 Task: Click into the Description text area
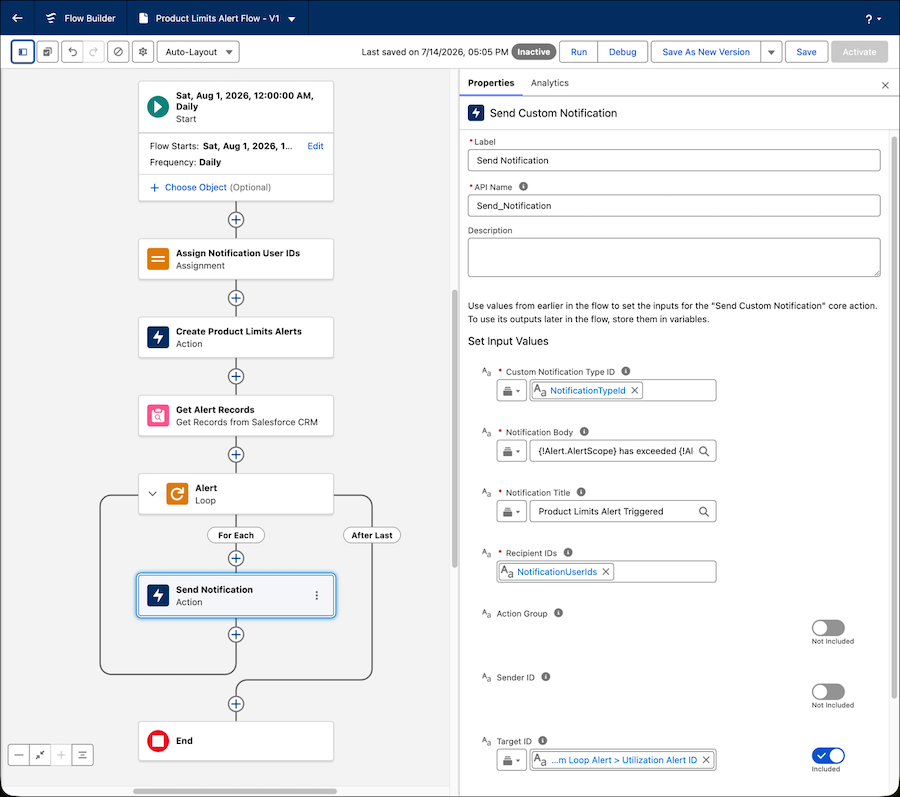pyautogui.click(x=674, y=257)
